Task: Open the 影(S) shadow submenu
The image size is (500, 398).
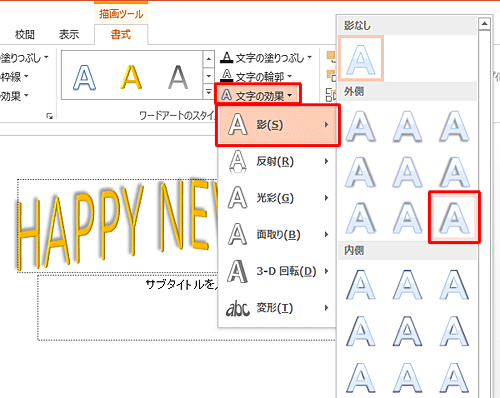Action: pos(277,125)
